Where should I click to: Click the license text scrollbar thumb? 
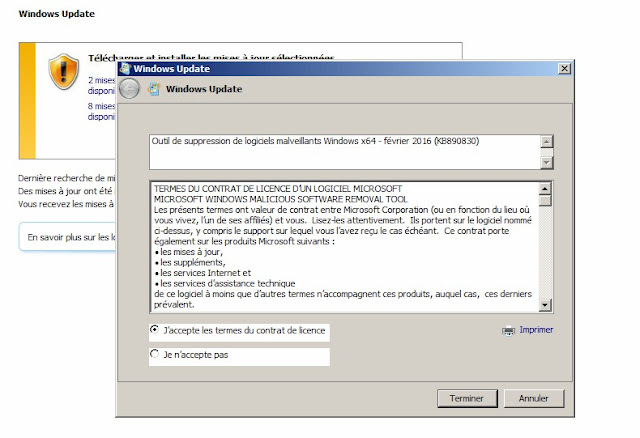point(545,201)
